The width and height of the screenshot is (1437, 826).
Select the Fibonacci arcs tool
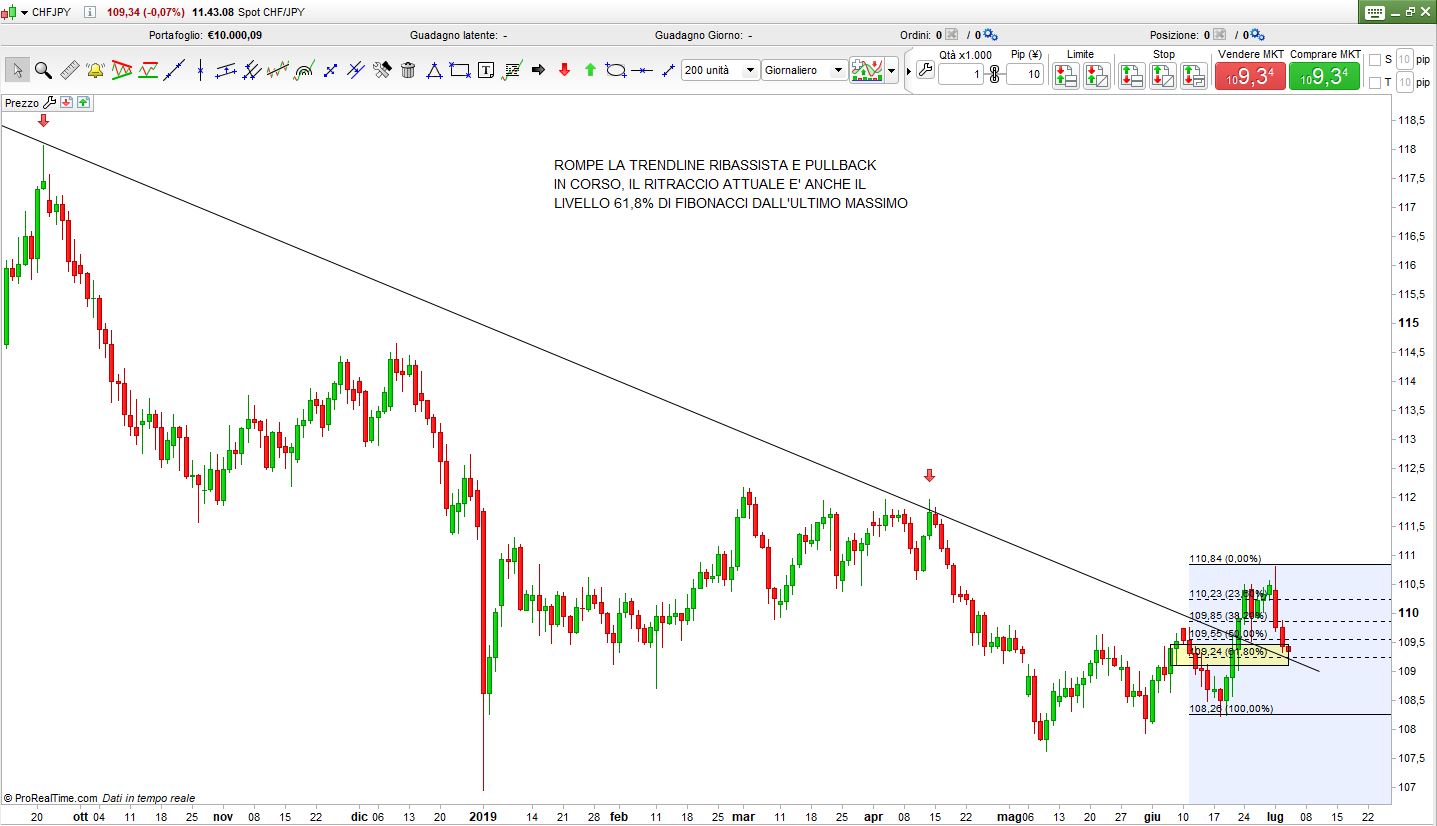304,70
